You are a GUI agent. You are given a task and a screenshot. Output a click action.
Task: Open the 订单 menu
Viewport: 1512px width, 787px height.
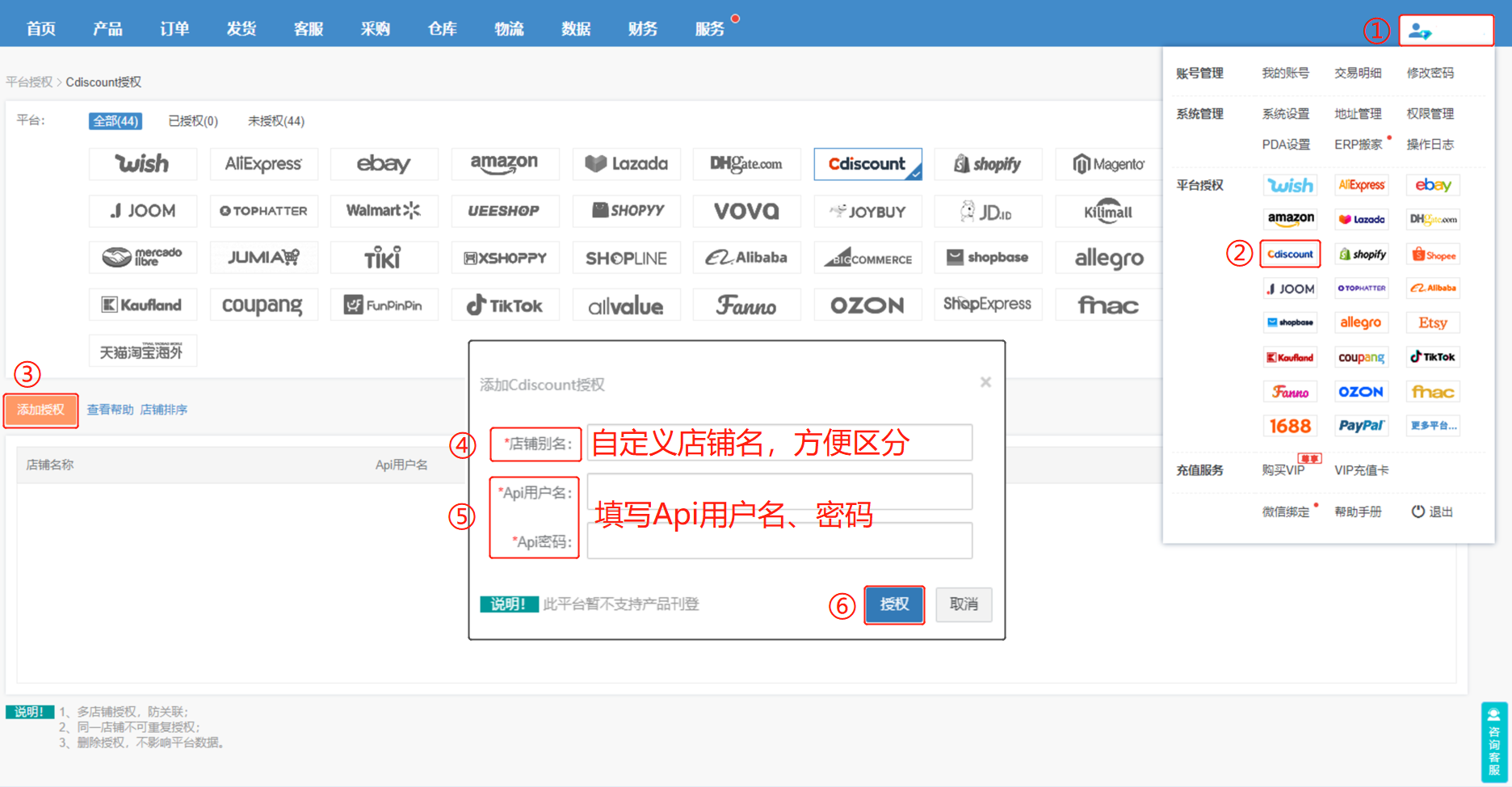tap(174, 29)
